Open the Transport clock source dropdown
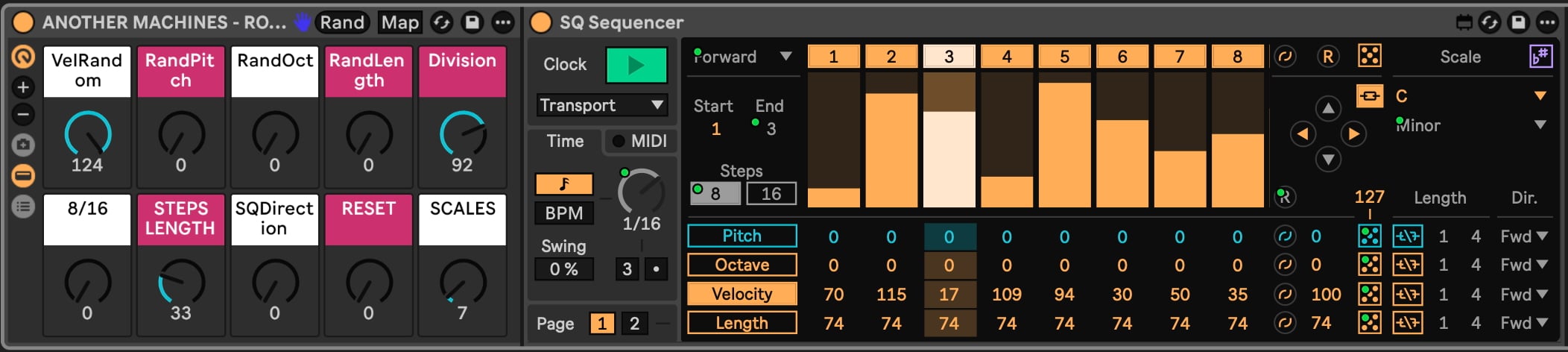 [601, 105]
